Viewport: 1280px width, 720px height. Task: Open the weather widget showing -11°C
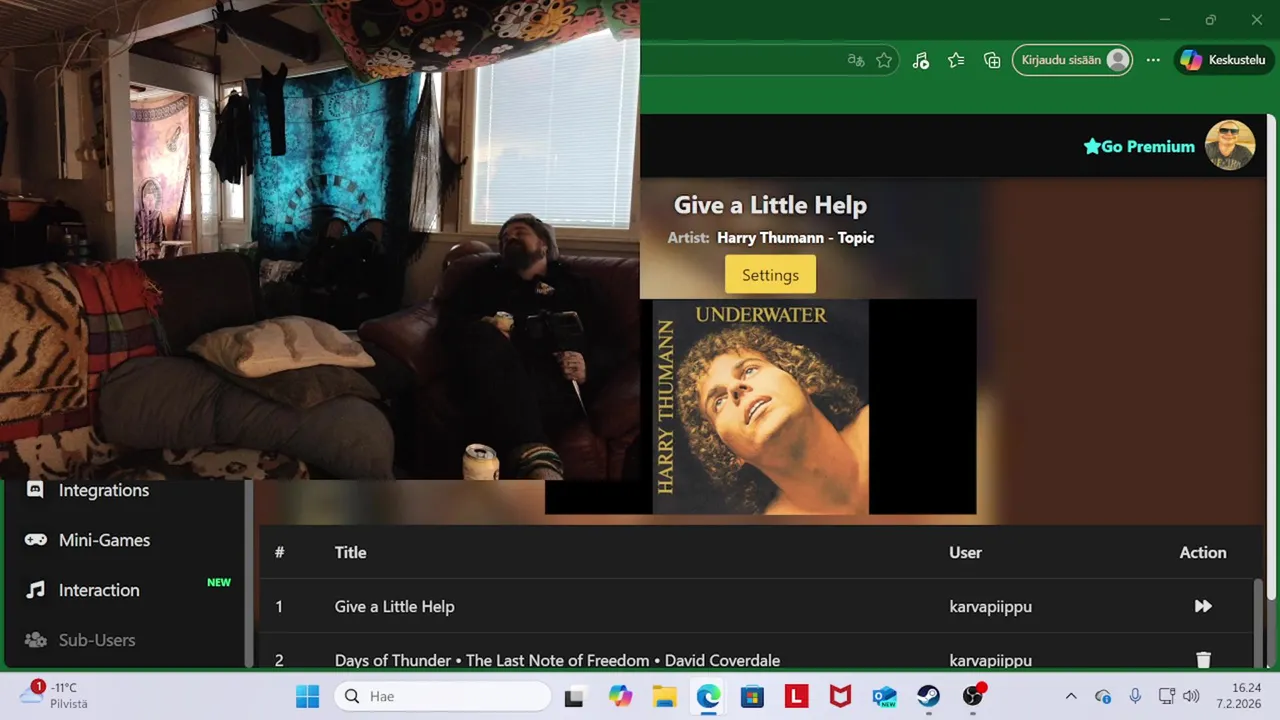[55, 696]
